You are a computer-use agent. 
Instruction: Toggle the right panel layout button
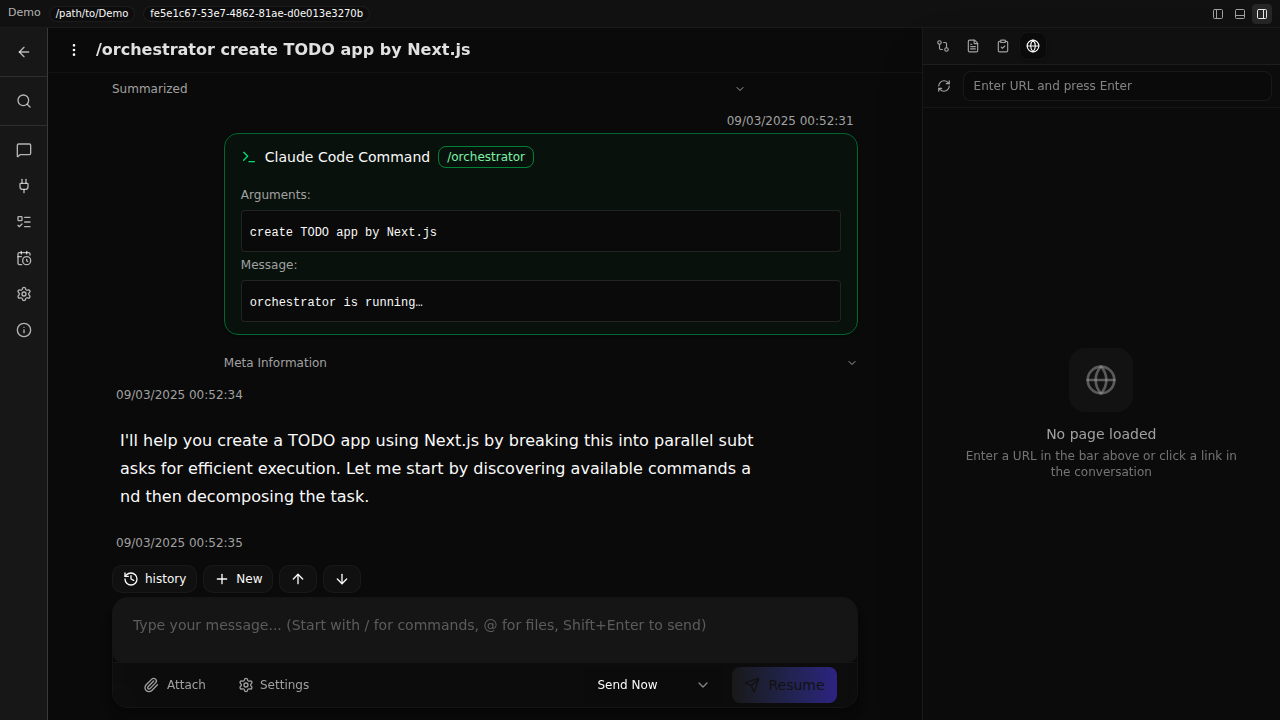[x=1262, y=14]
